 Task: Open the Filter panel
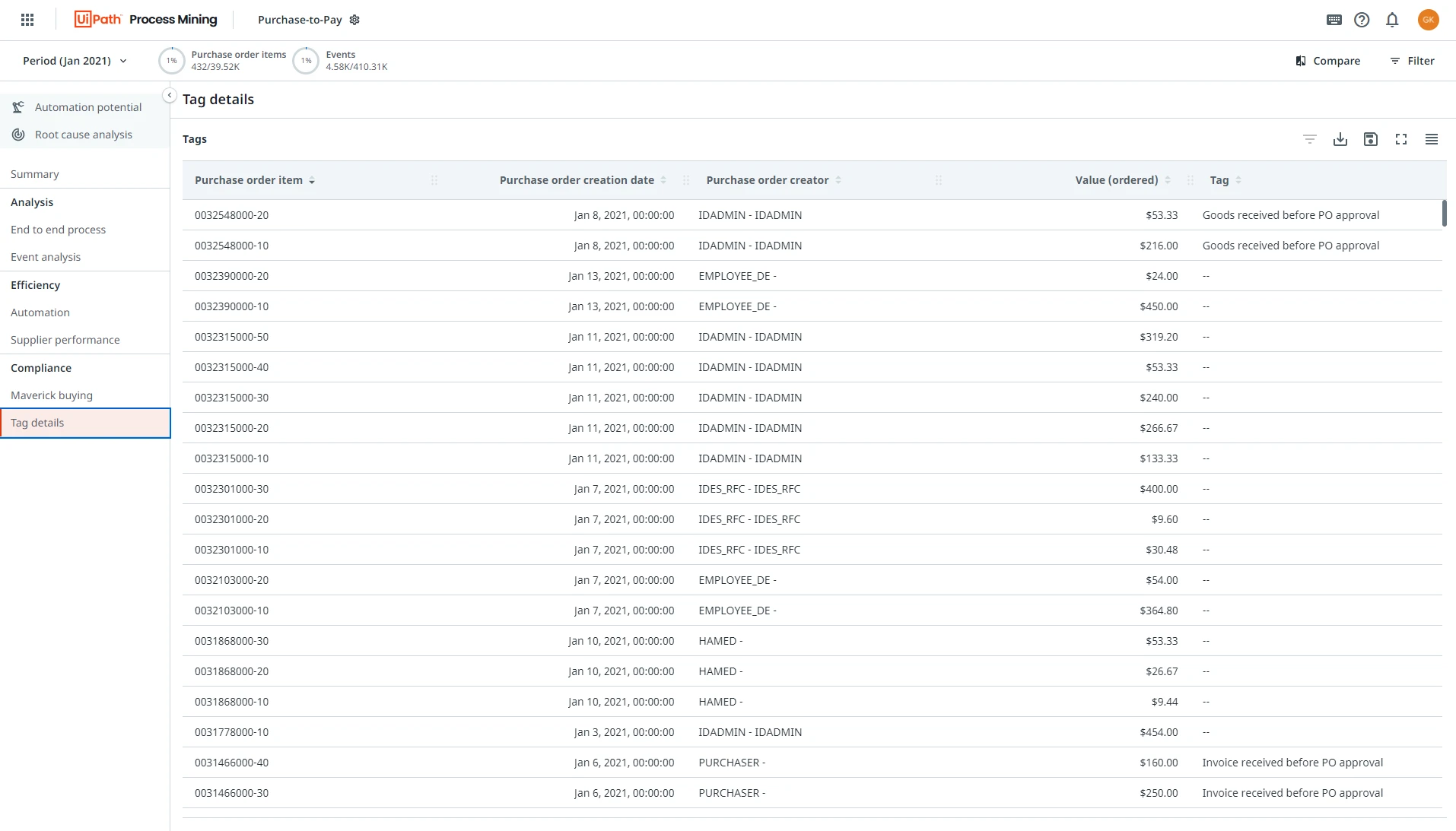1412,61
